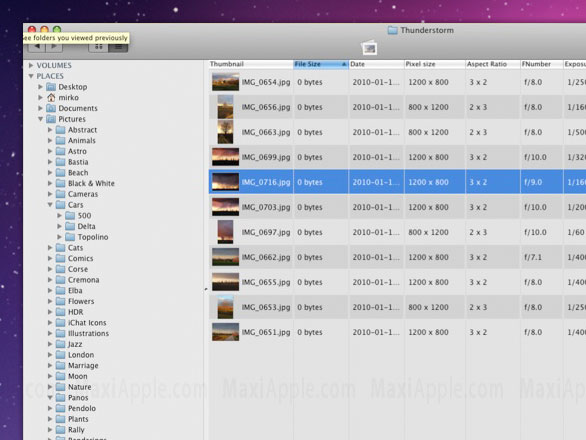This screenshot has width=586, height=440.
Task: Click the Cameras folder icon
Action: pos(61,194)
